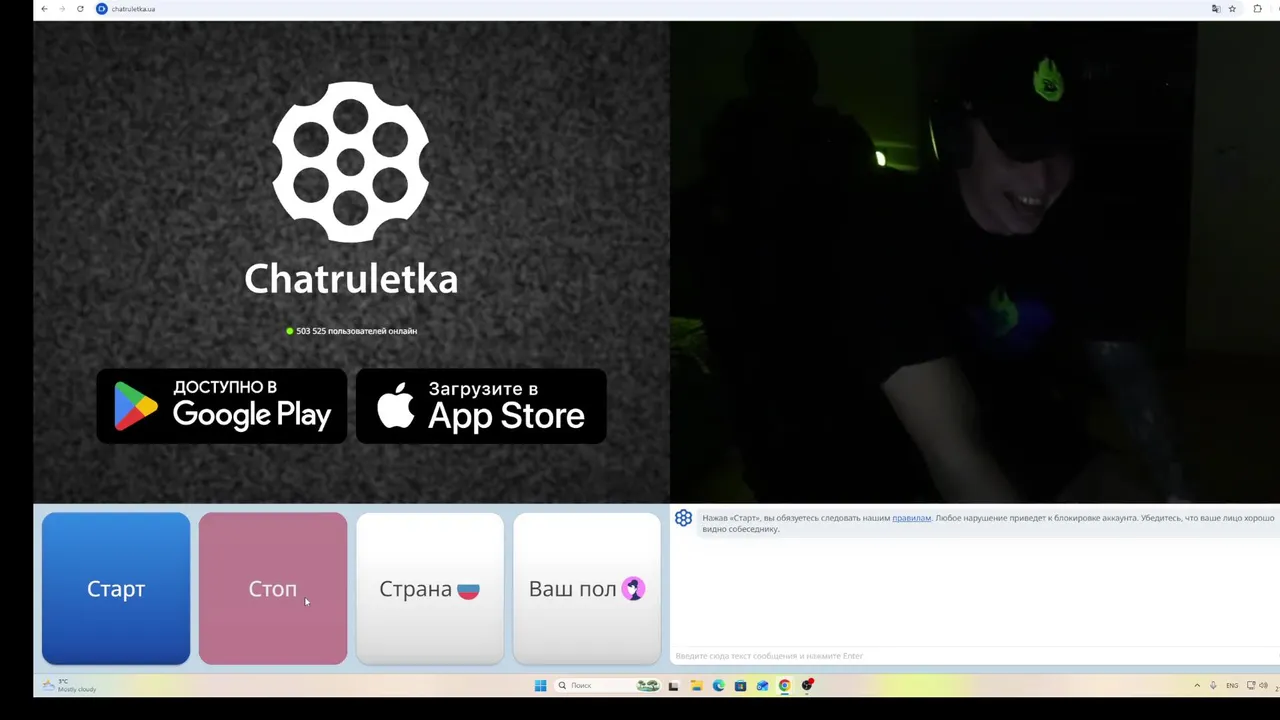1280x720 pixels.
Task: Click the chat panel rosette logo icon
Action: coord(683,518)
